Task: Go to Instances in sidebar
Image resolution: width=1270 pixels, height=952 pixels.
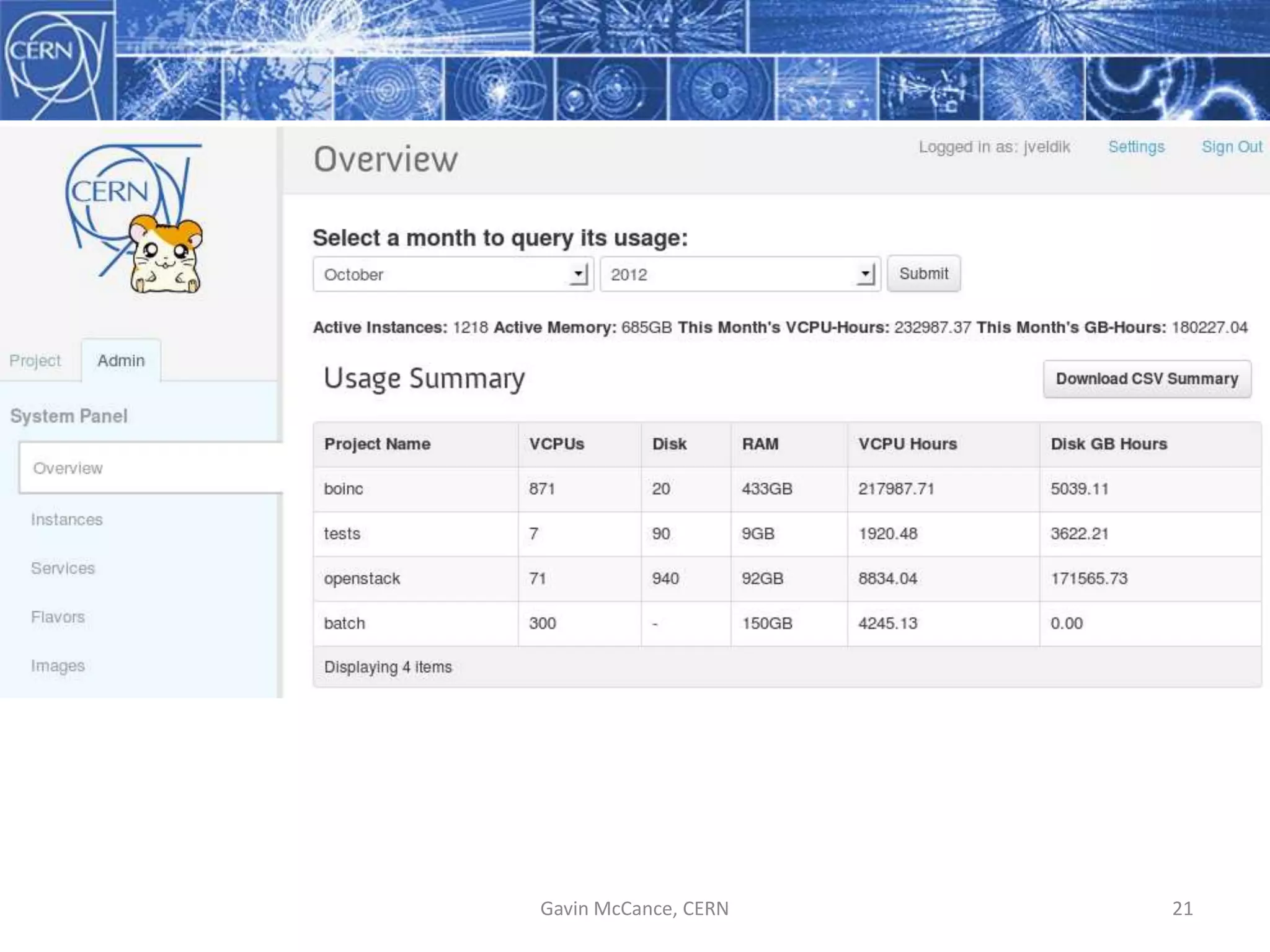Action: [x=67, y=519]
